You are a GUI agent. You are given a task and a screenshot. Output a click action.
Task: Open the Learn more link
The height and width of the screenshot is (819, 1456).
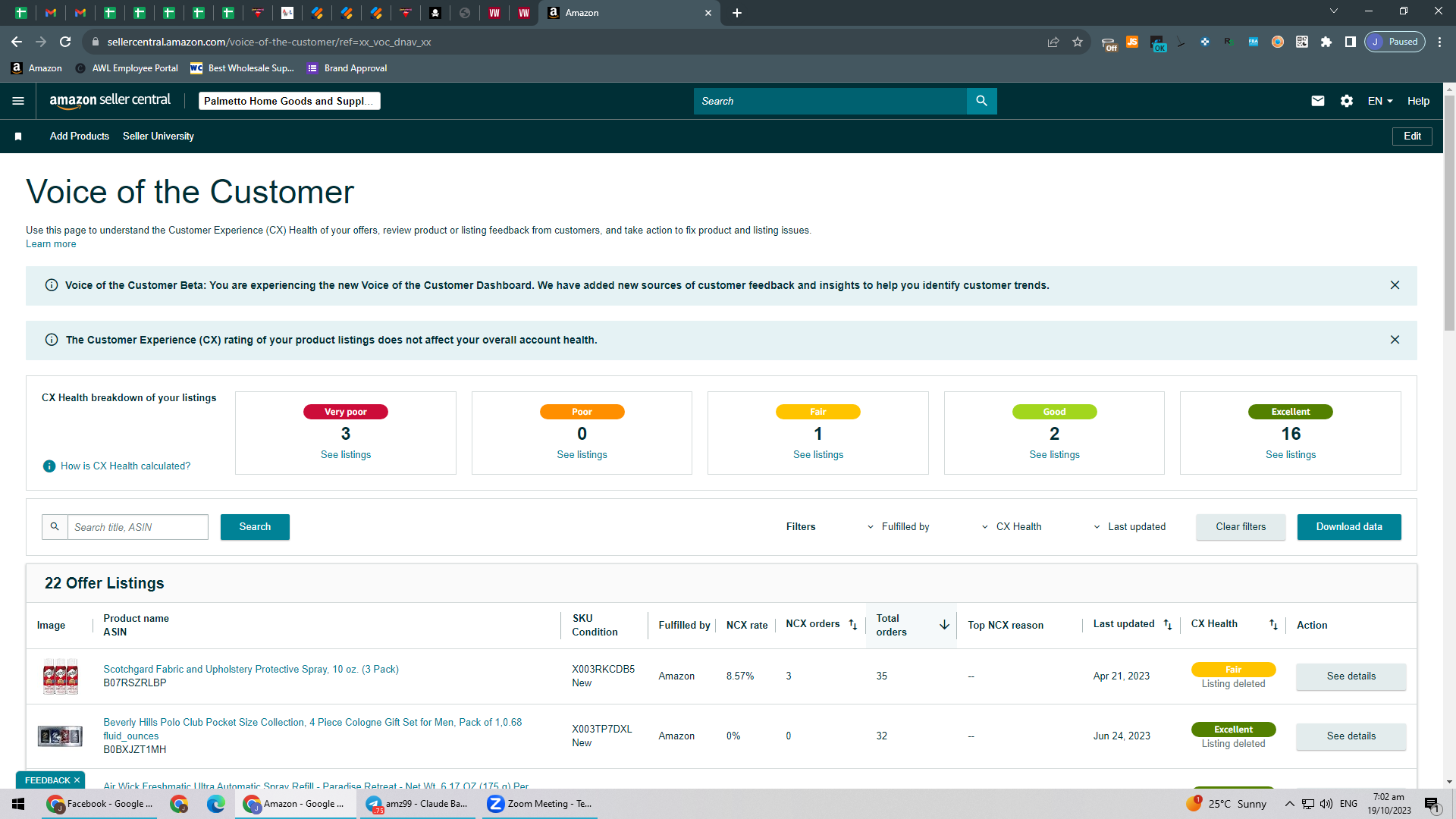click(51, 244)
